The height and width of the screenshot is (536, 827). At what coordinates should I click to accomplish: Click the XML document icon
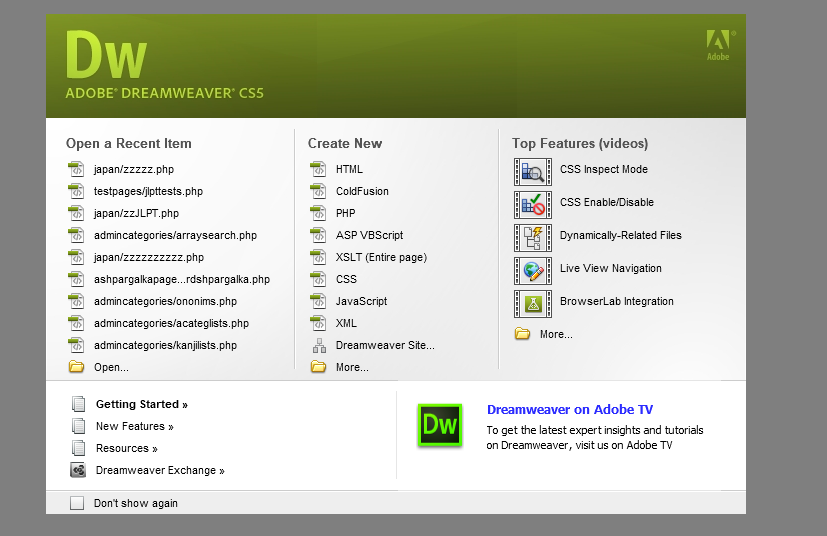tap(318, 323)
